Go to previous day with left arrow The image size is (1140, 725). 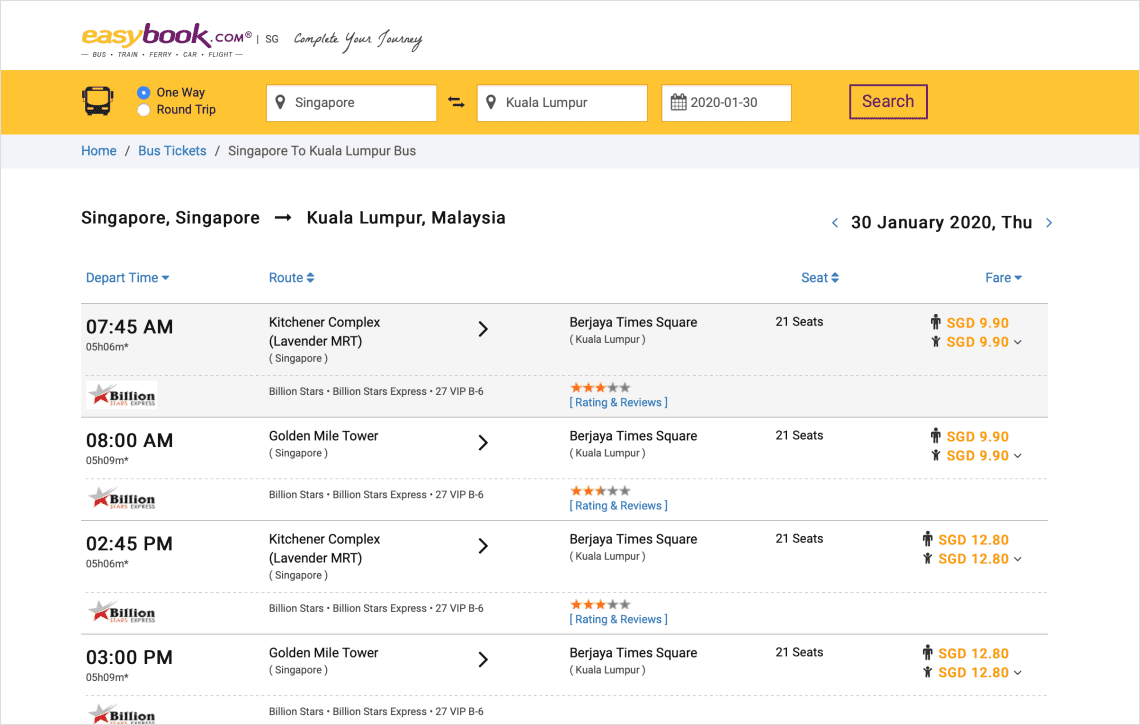[835, 223]
